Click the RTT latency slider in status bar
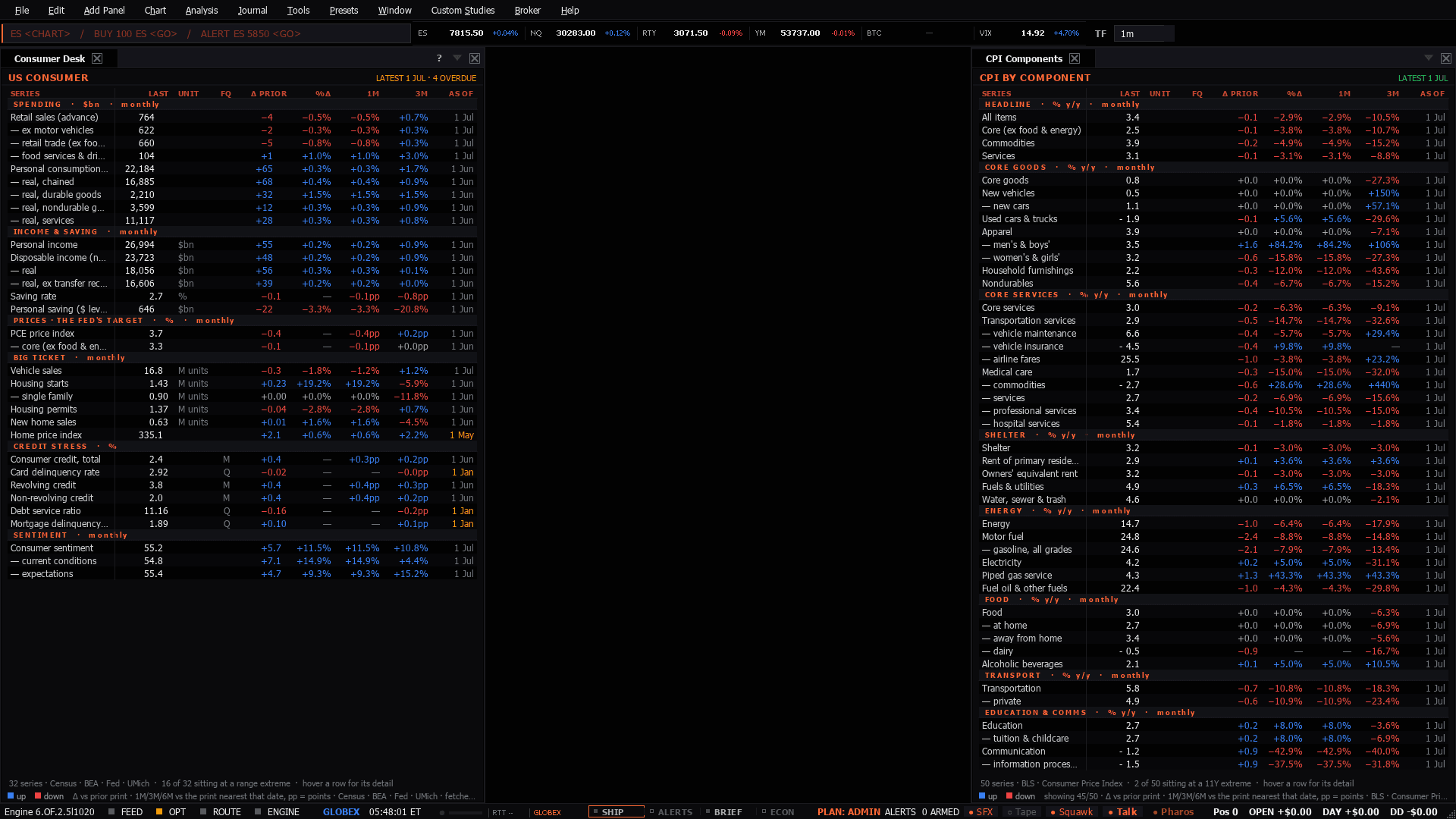1456x819 pixels. [x=462, y=812]
